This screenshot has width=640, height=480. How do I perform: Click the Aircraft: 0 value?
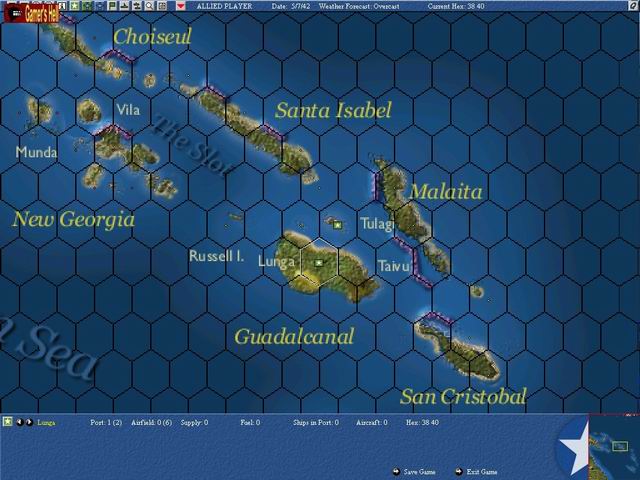click(x=371, y=422)
